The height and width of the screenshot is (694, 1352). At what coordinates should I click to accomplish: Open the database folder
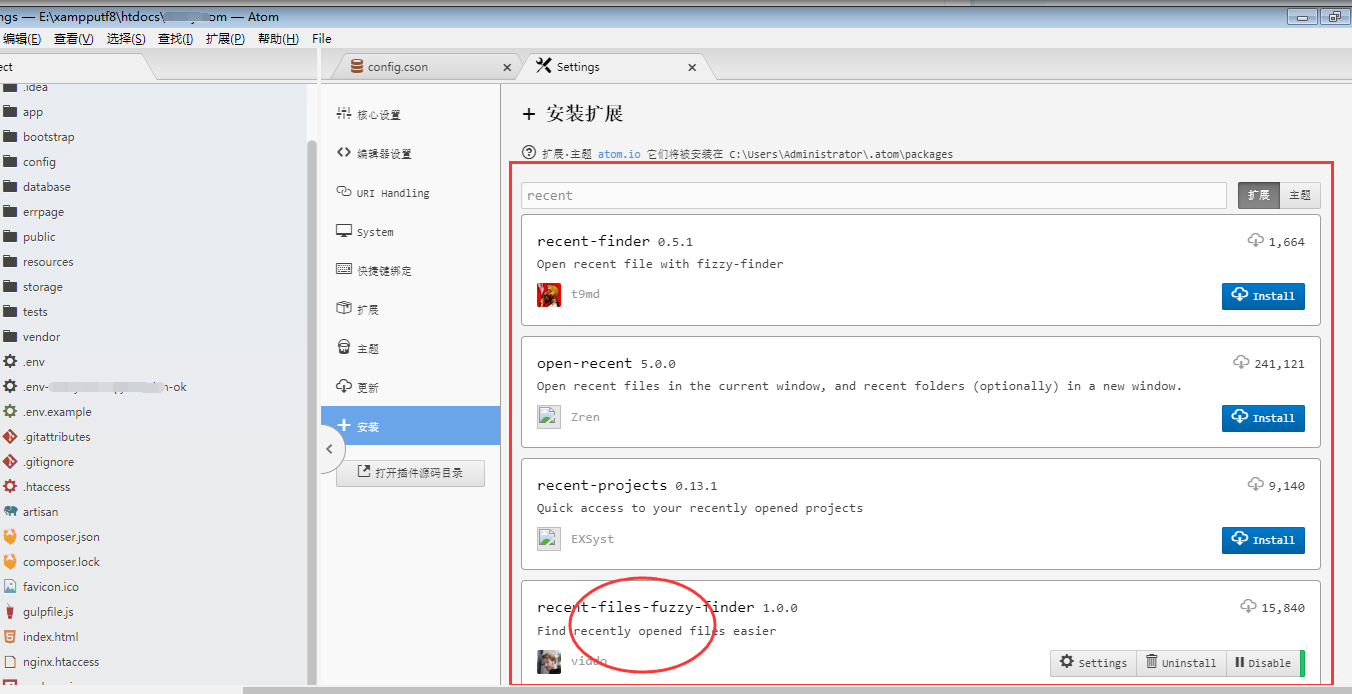coord(46,187)
